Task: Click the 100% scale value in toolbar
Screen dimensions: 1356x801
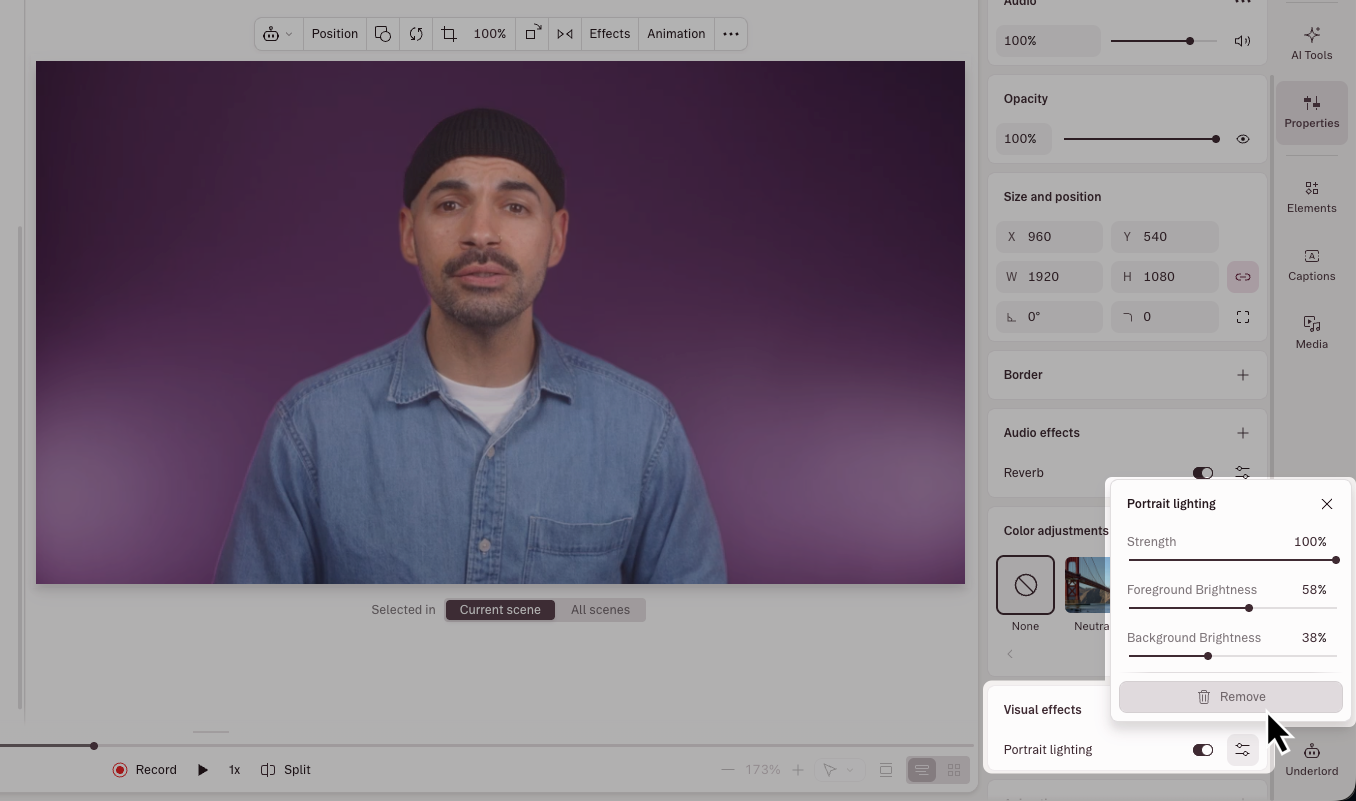Action: 490,34
